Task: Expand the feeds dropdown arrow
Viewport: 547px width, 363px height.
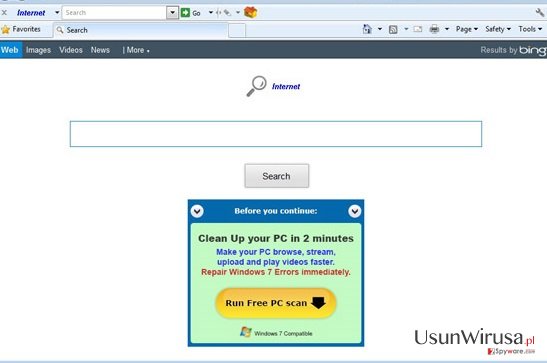Action: 406,29
